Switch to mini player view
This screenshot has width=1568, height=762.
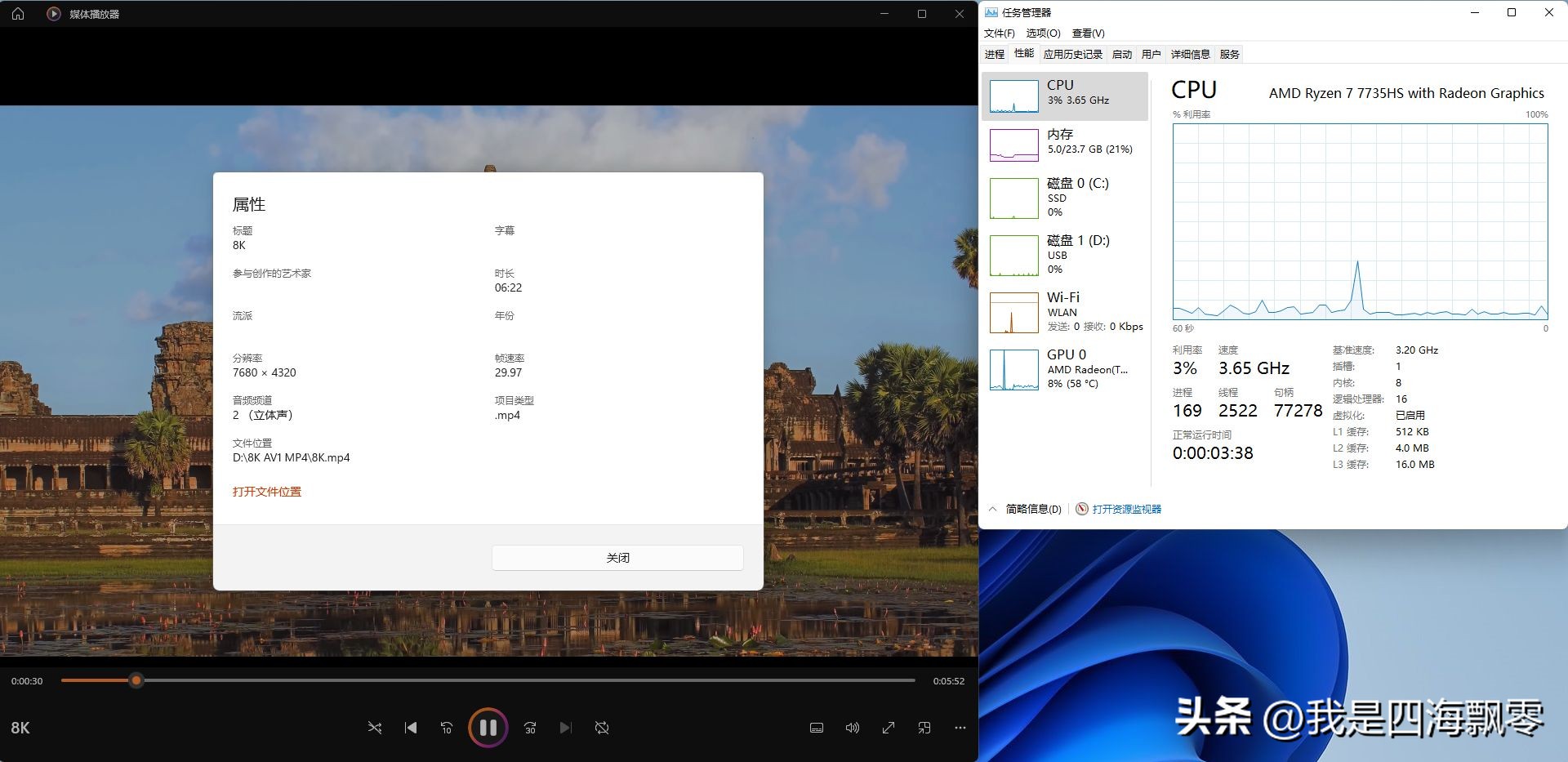click(924, 727)
